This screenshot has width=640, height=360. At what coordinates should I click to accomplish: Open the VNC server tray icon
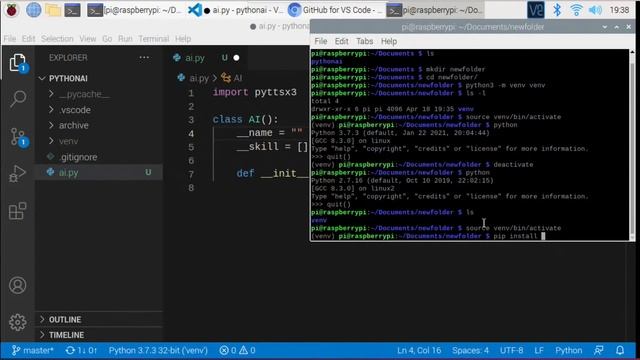pyautogui.click(x=536, y=10)
